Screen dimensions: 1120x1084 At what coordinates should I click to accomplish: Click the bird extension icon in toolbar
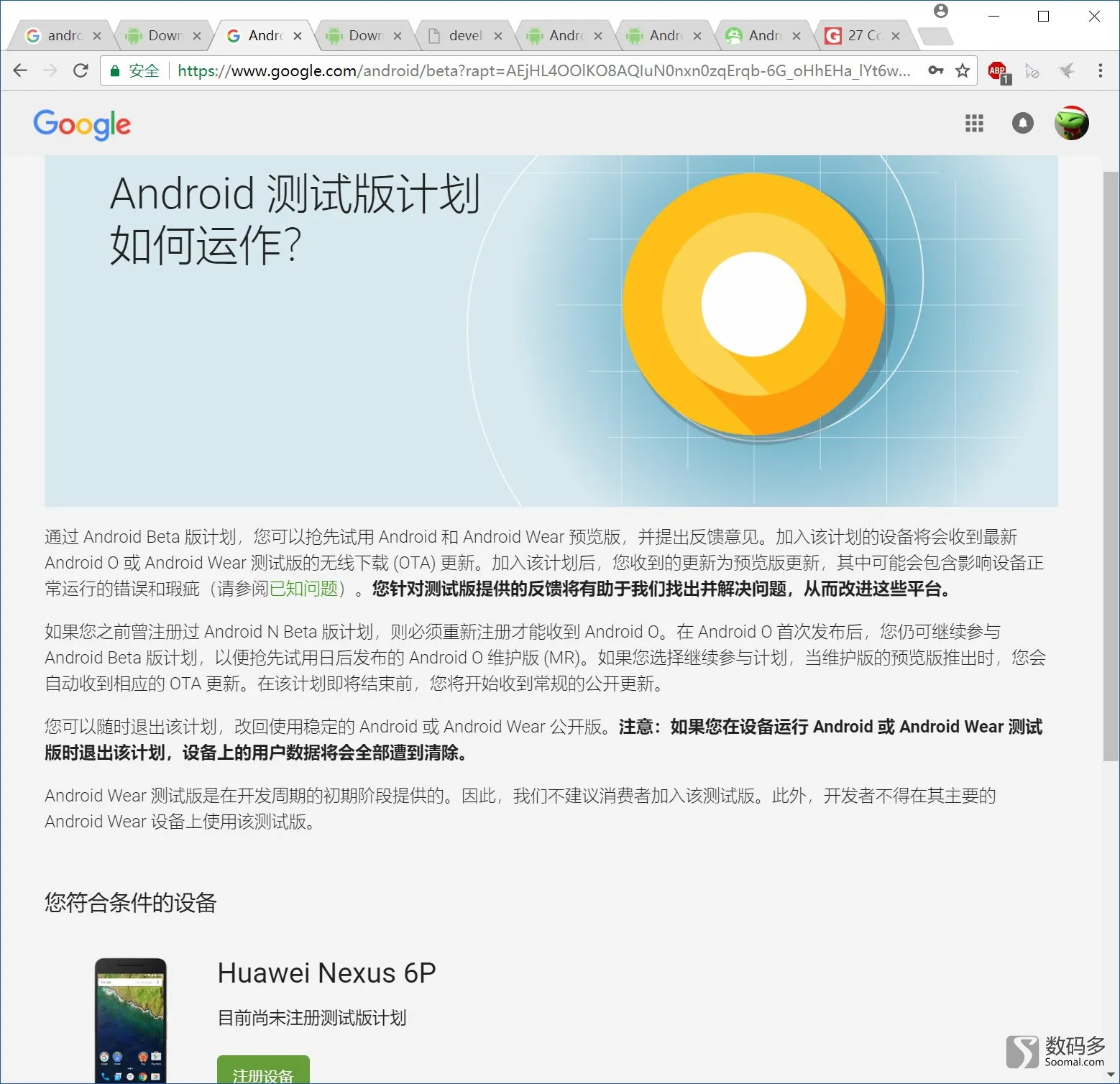pos(1066,70)
